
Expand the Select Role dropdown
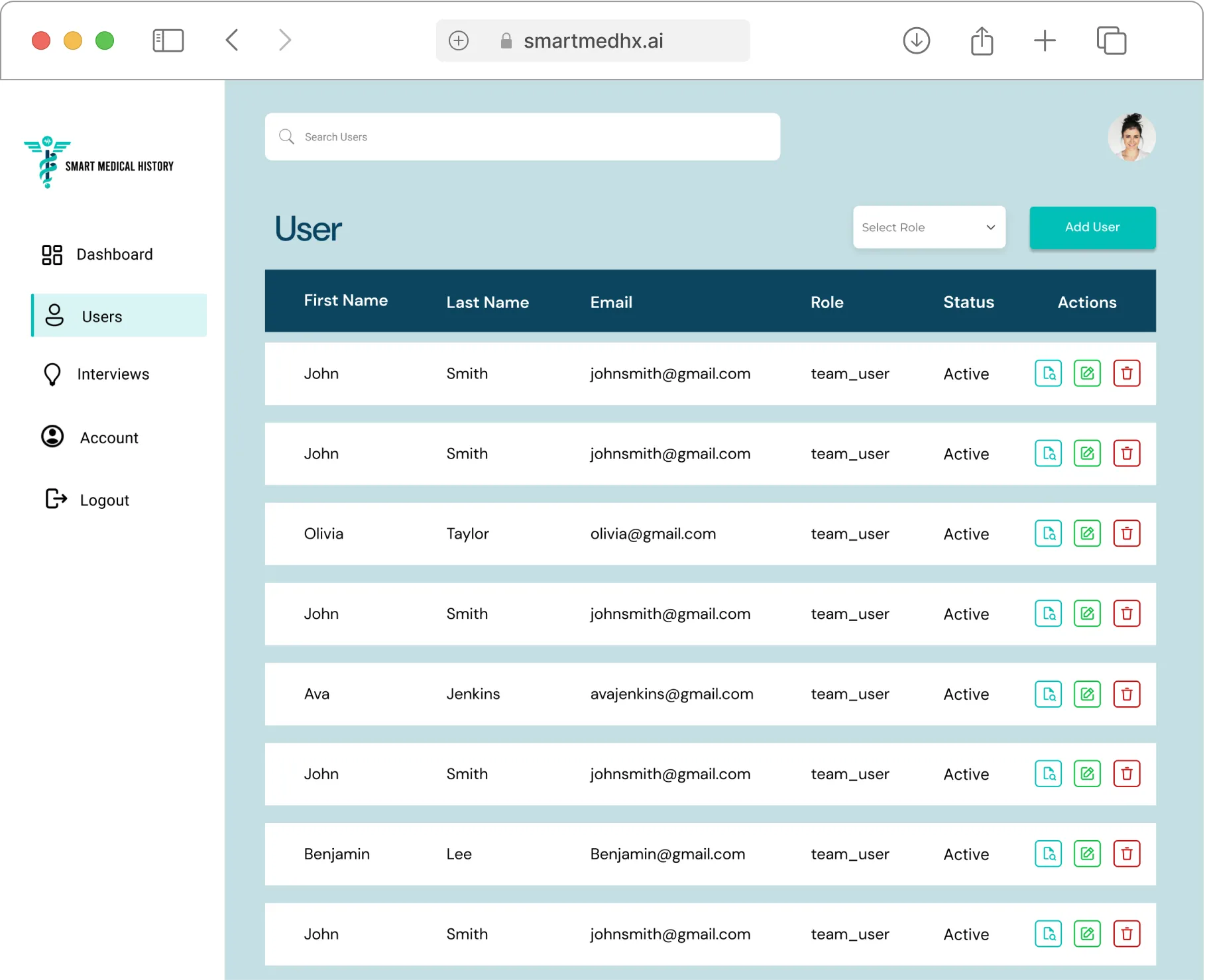tap(929, 227)
